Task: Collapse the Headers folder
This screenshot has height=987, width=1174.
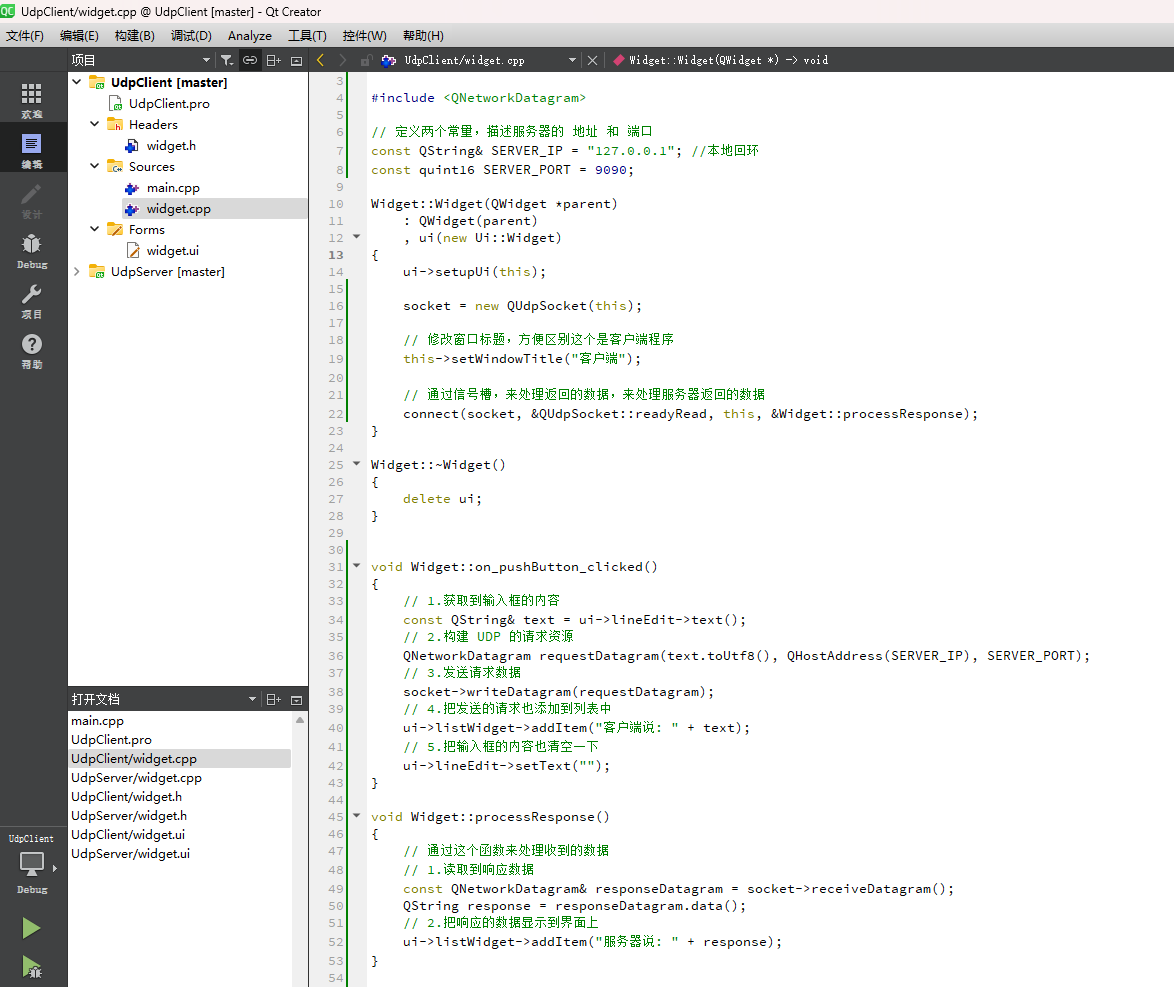Action: coord(94,124)
